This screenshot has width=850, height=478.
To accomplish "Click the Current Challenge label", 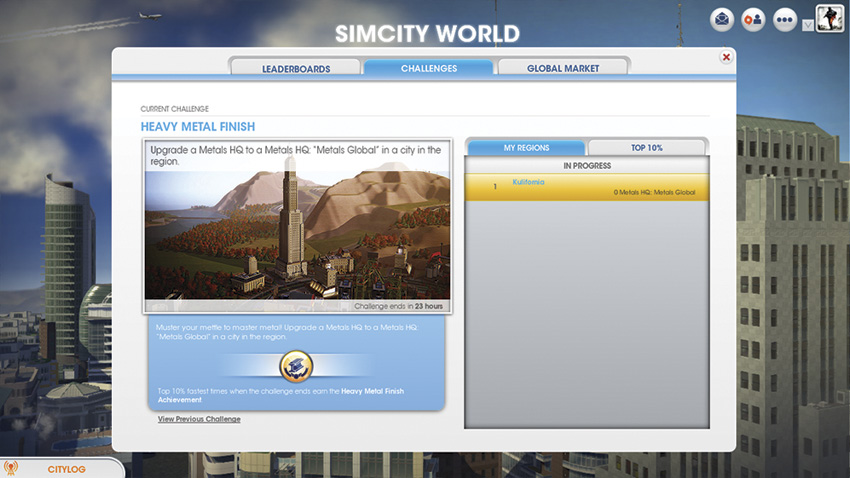I will (x=175, y=109).
